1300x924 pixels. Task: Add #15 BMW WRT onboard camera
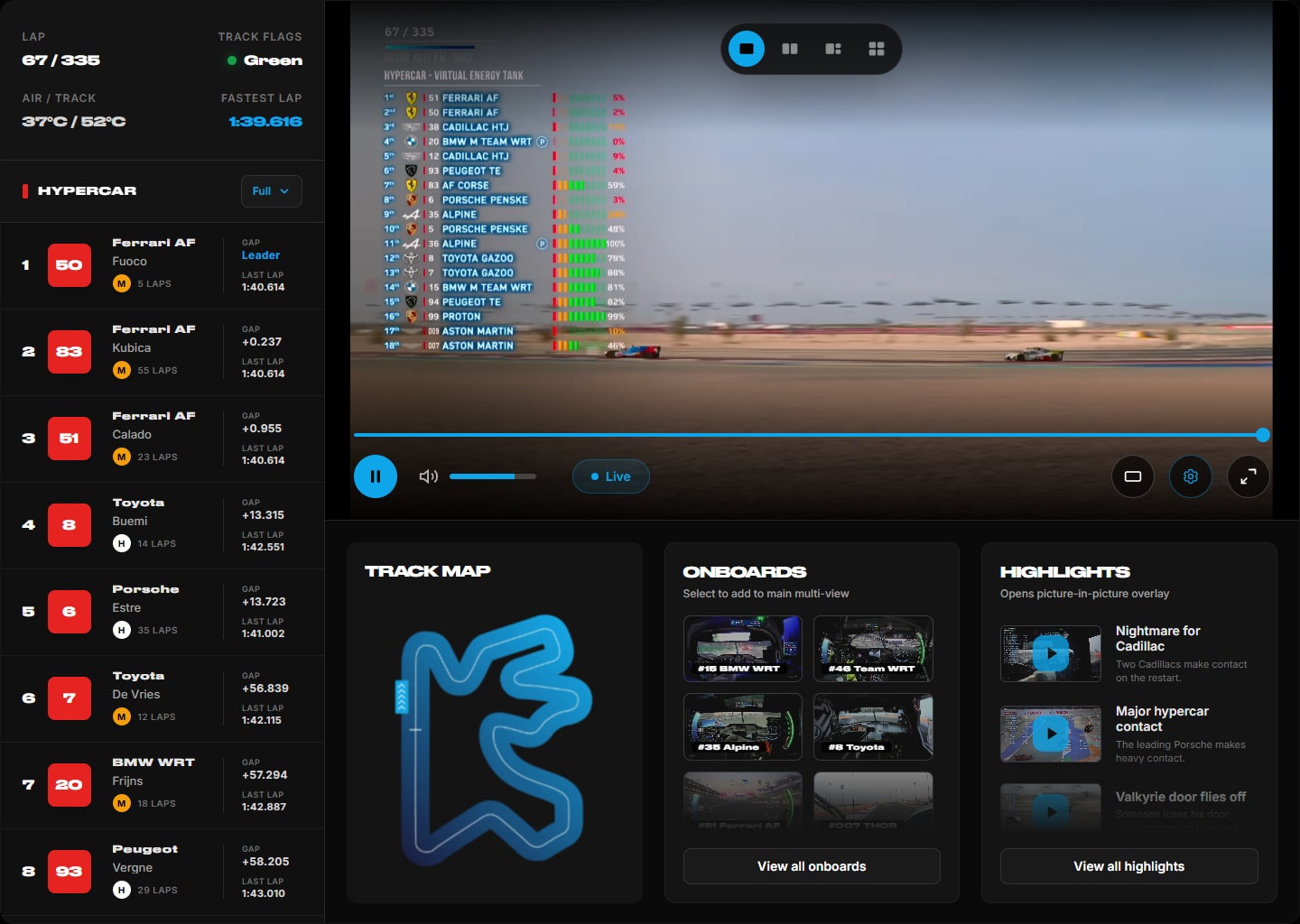click(x=742, y=648)
